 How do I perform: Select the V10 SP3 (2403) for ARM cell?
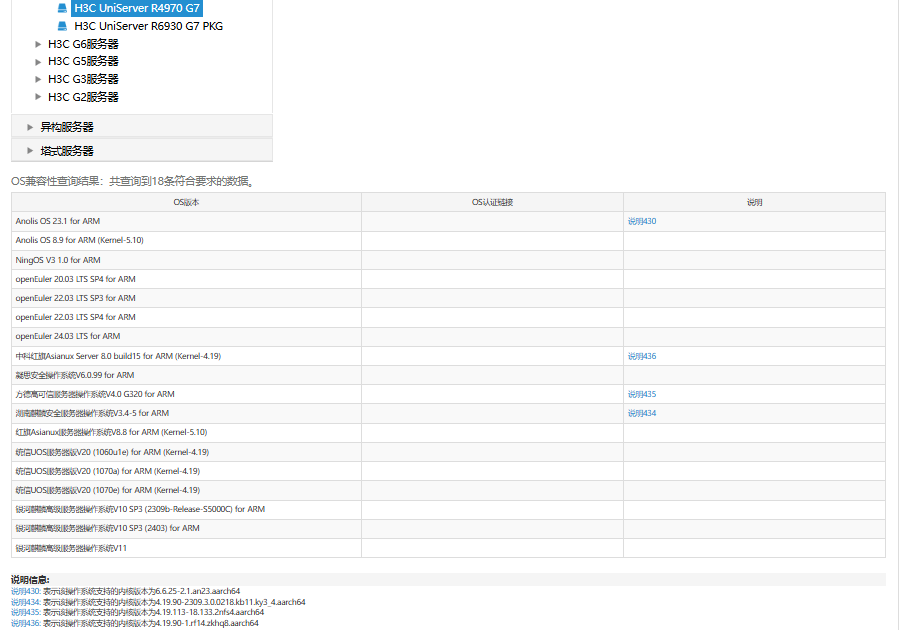186,529
